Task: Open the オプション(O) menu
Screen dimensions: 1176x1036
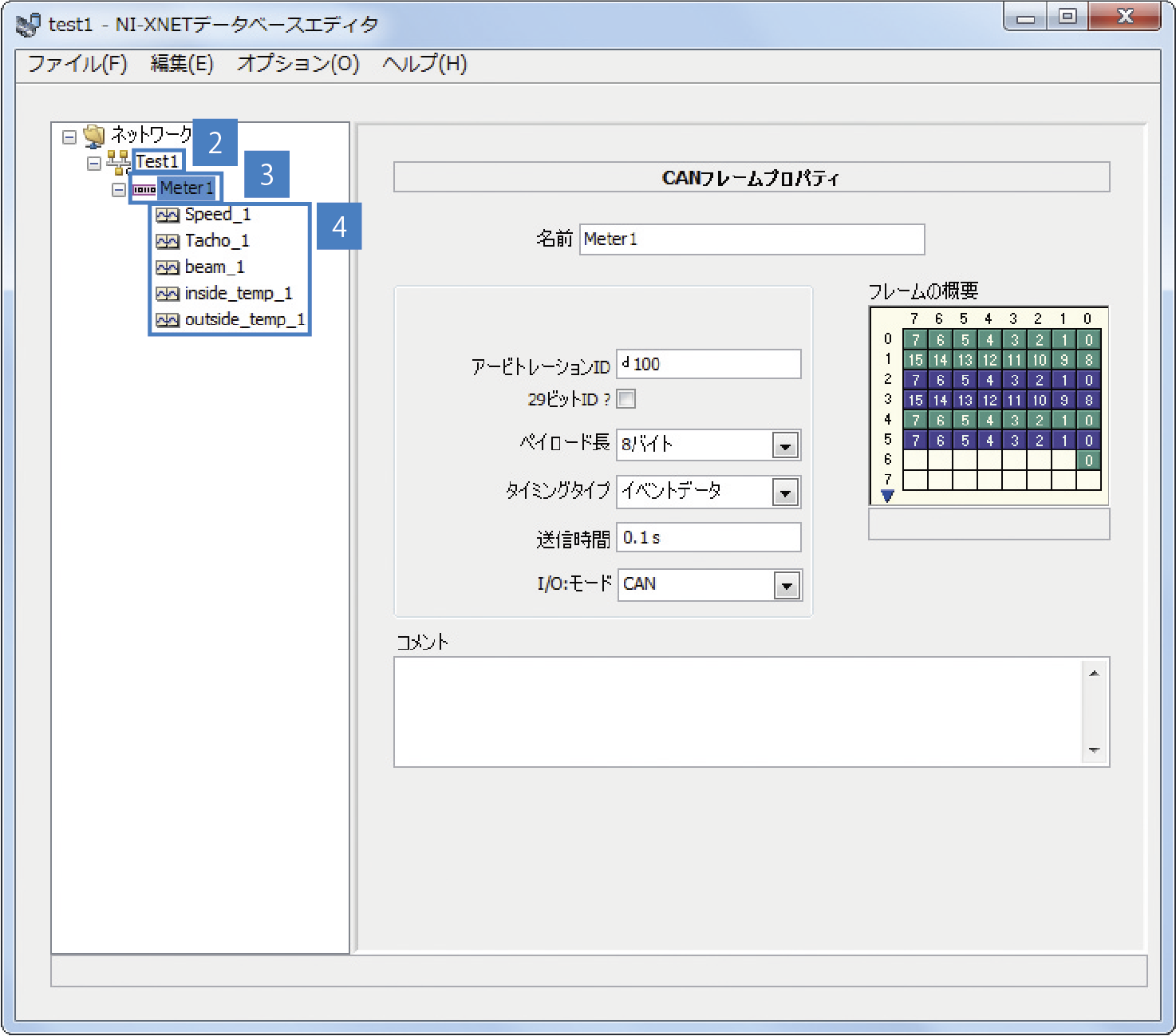Action: 298,64
